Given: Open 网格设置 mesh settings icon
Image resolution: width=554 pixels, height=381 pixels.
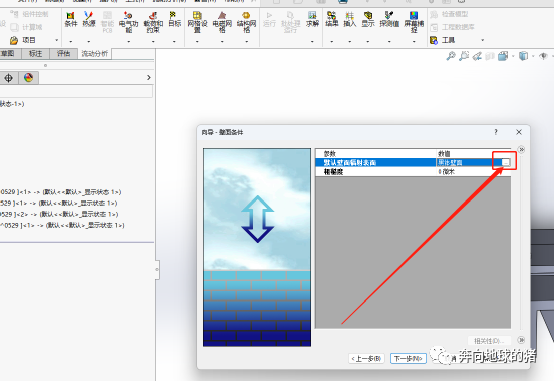Looking at the screenshot, I should tap(197, 22).
